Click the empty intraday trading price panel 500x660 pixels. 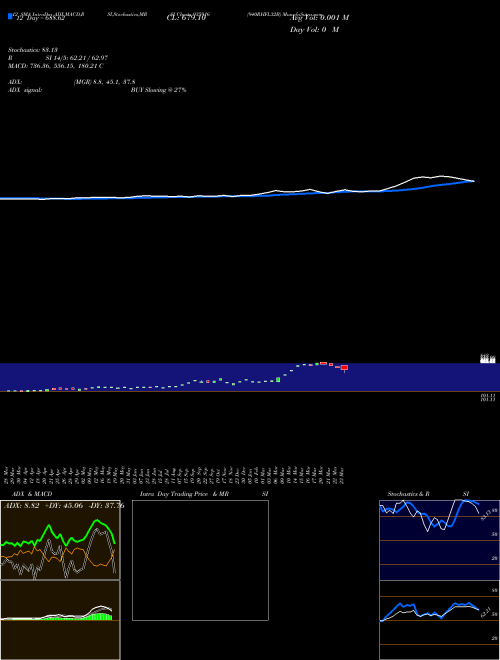200,560
